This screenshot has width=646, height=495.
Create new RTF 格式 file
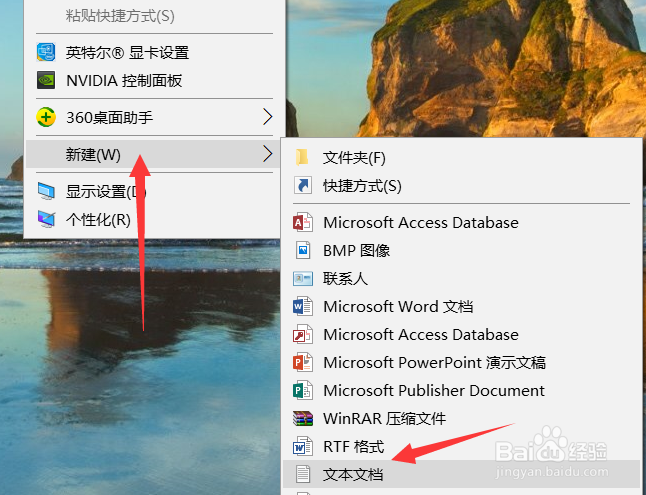click(461, 447)
